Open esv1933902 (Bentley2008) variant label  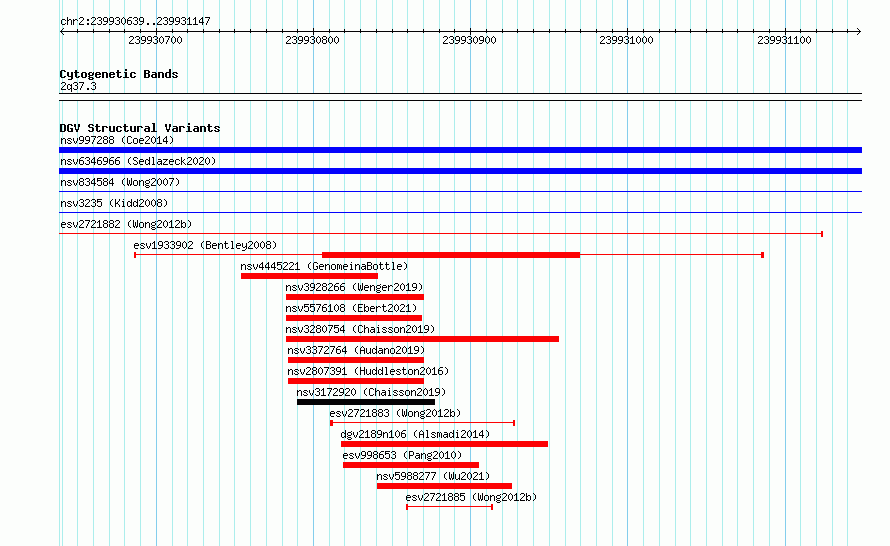205,245
